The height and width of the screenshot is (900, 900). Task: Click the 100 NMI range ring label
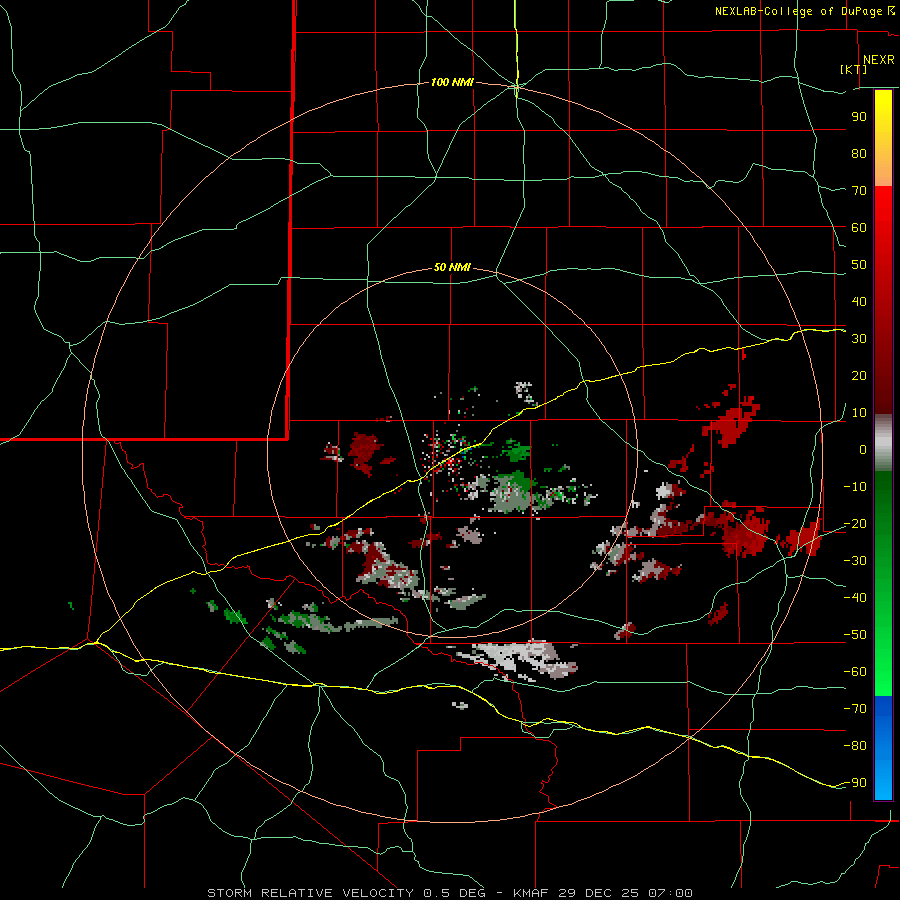click(452, 82)
